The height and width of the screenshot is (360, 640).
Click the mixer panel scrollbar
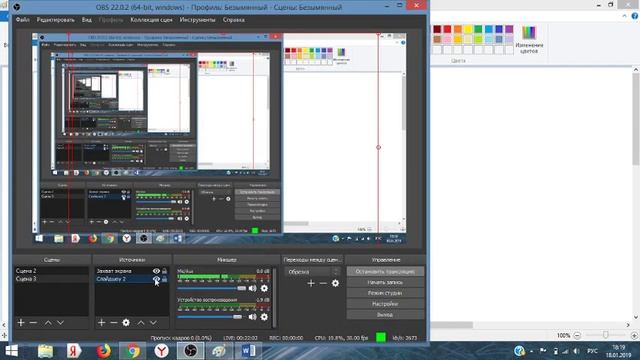(x=274, y=297)
